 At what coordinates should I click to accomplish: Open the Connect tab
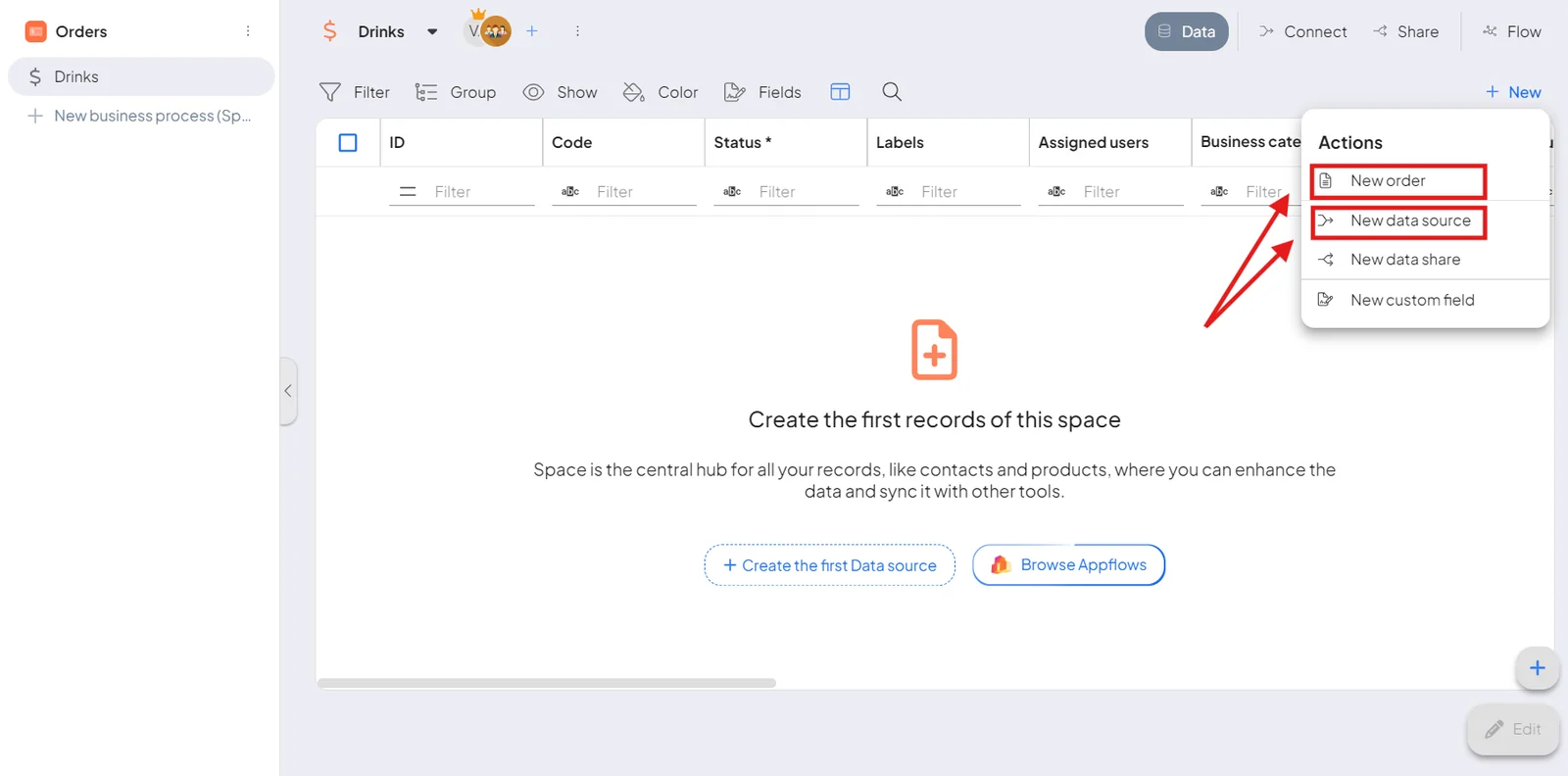coord(1302,31)
